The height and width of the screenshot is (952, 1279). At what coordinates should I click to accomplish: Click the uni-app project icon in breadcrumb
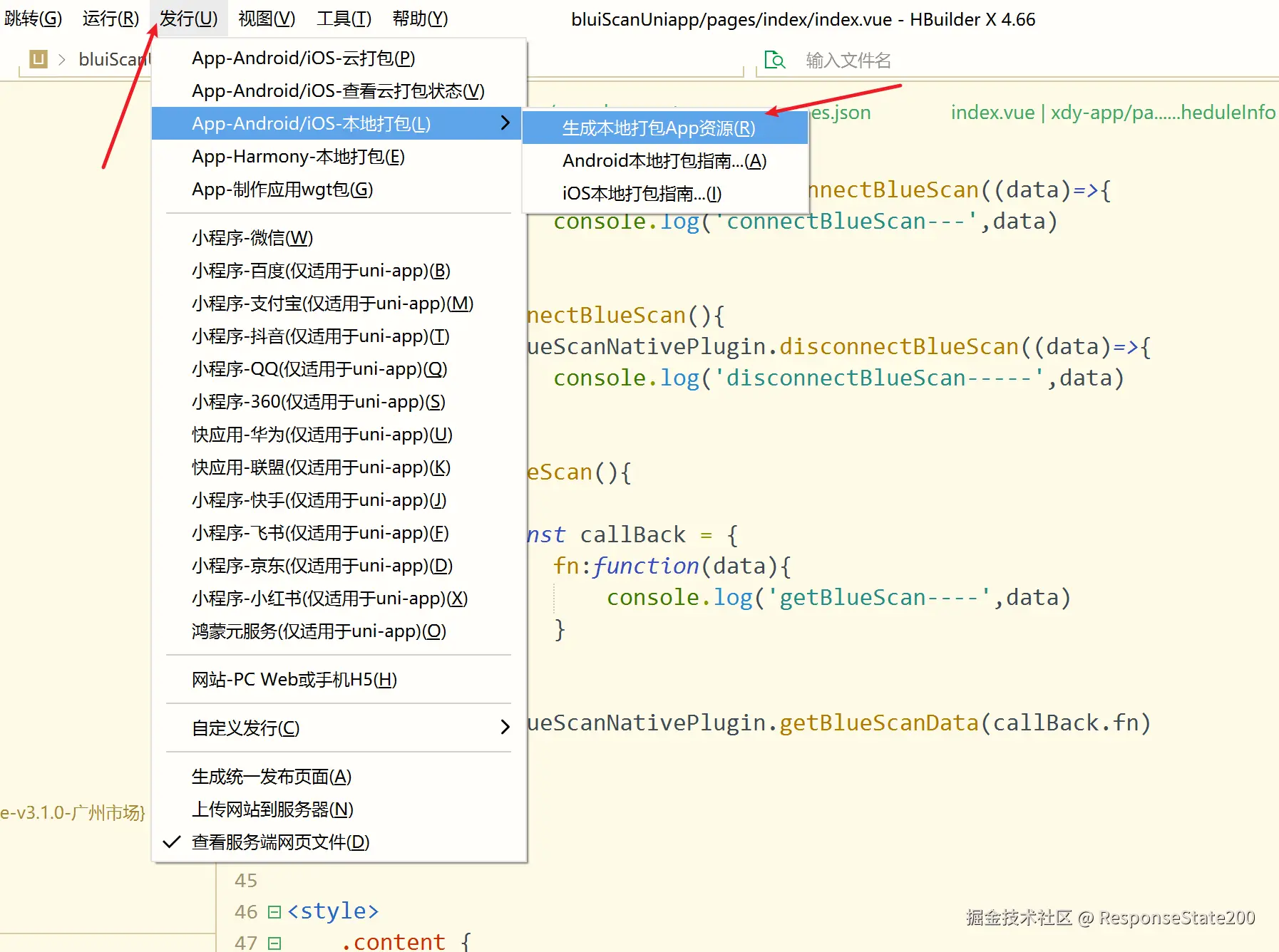coord(38,58)
